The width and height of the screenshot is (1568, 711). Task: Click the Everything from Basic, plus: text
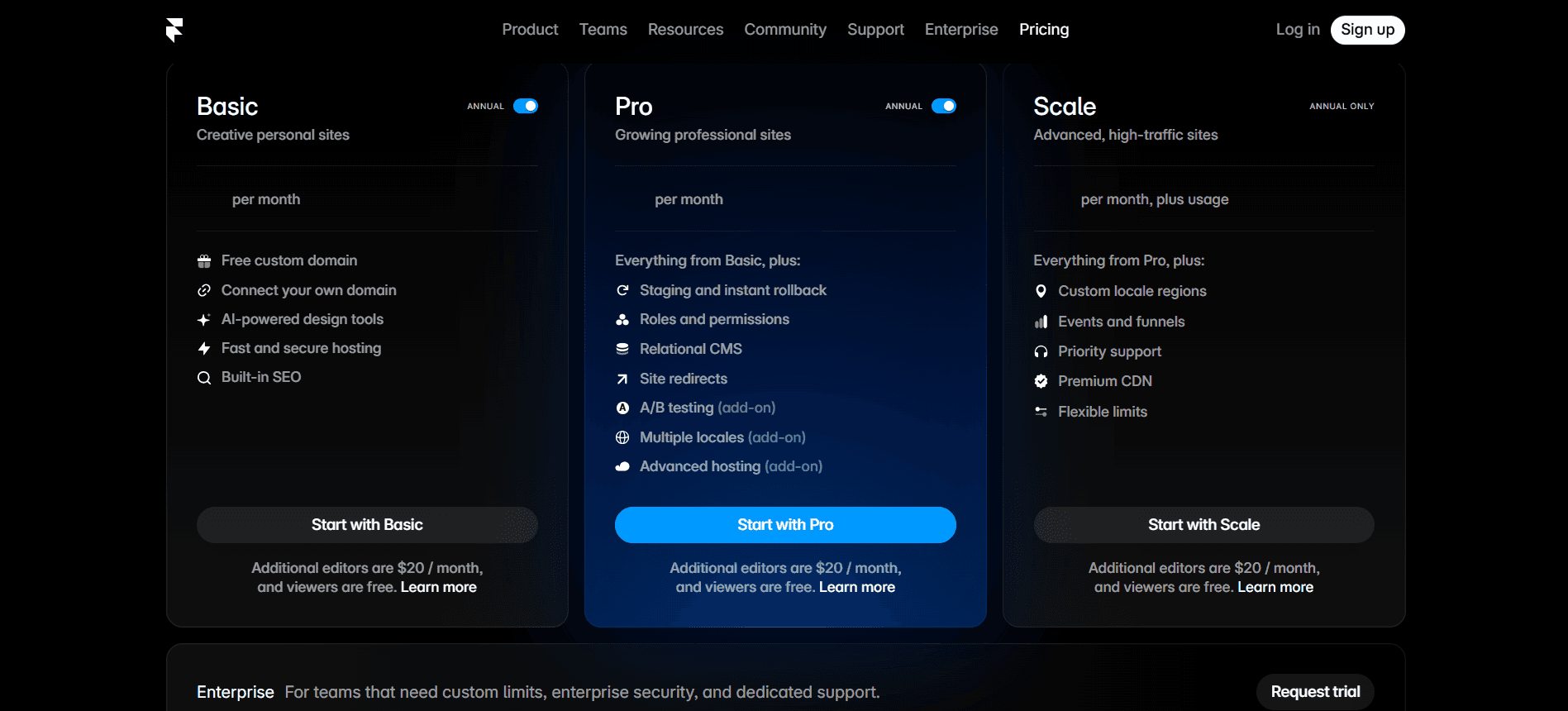[708, 260]
